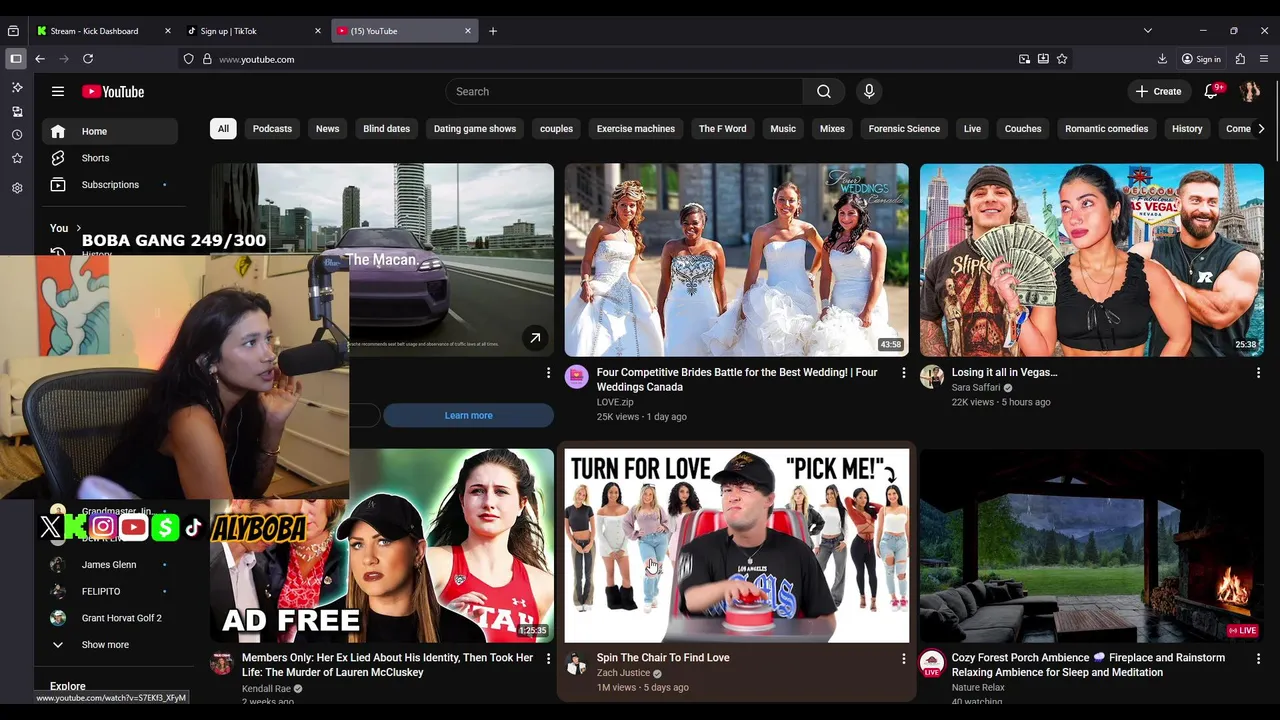The image size is (1280, 720).
Task: Click Learn more on the Macan ad
Action: click(x=468, y=416)
